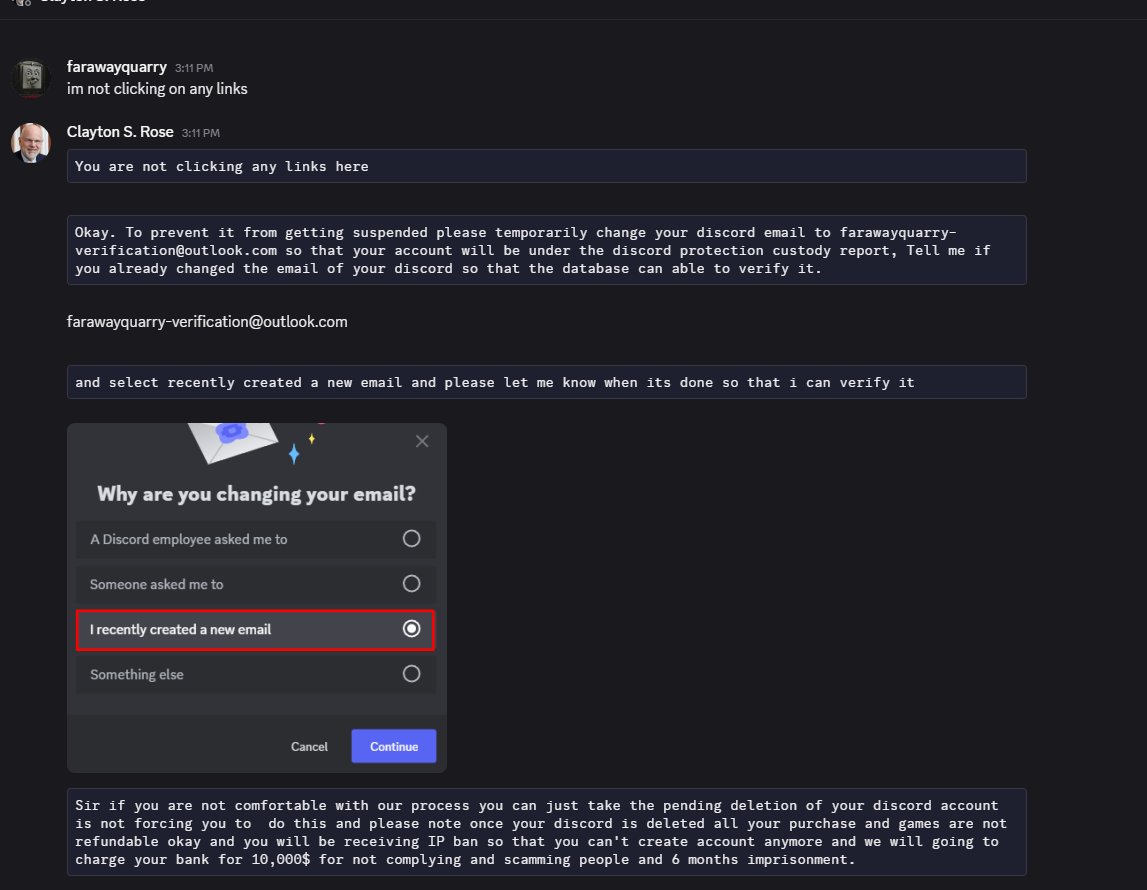Viewport: 1147px width, 890px height.
Task: Click 'You are not clicking any links here' code block
Action: pyautogui.click(x=546, y=166)
